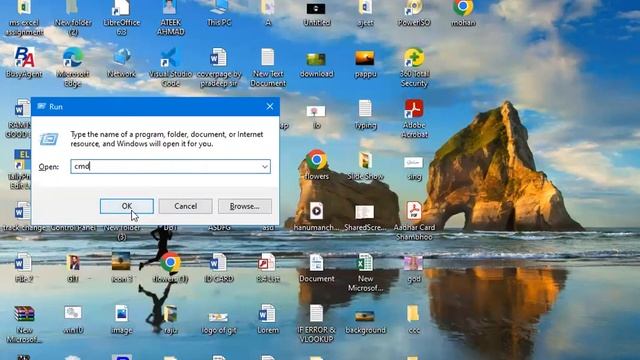Open the Adobe Acrobat desktop shortcut

pyautogui.click(x=414, y=119)
